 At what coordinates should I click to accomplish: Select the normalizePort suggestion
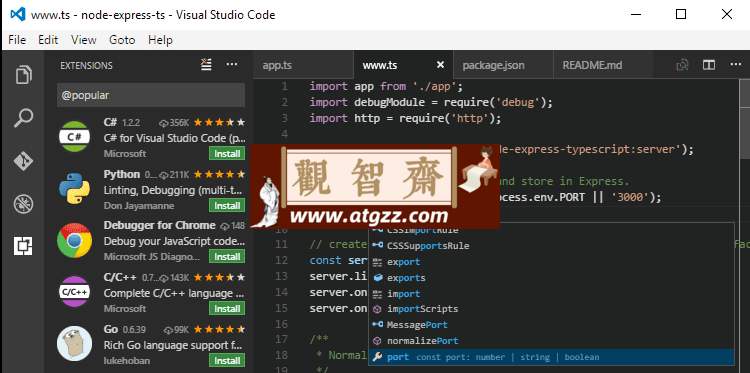pos(551,340)
